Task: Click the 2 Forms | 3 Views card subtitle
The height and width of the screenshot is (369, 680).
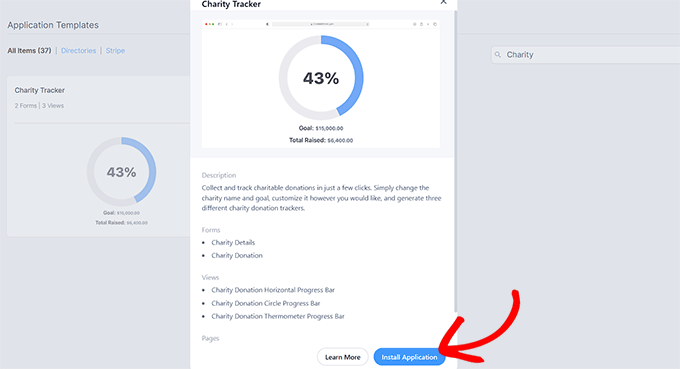Action: pos(39,105)
